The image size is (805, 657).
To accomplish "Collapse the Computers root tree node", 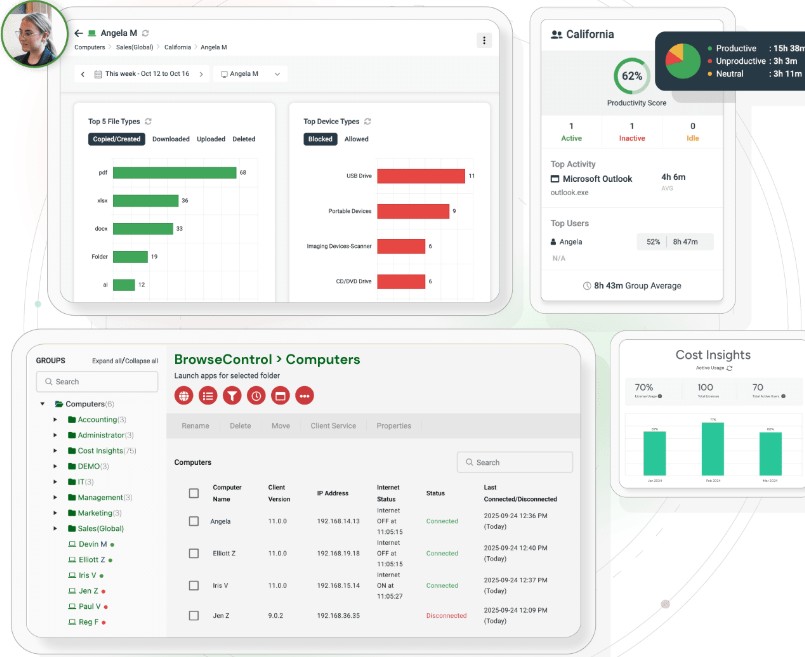I will [x=43, y=404].
